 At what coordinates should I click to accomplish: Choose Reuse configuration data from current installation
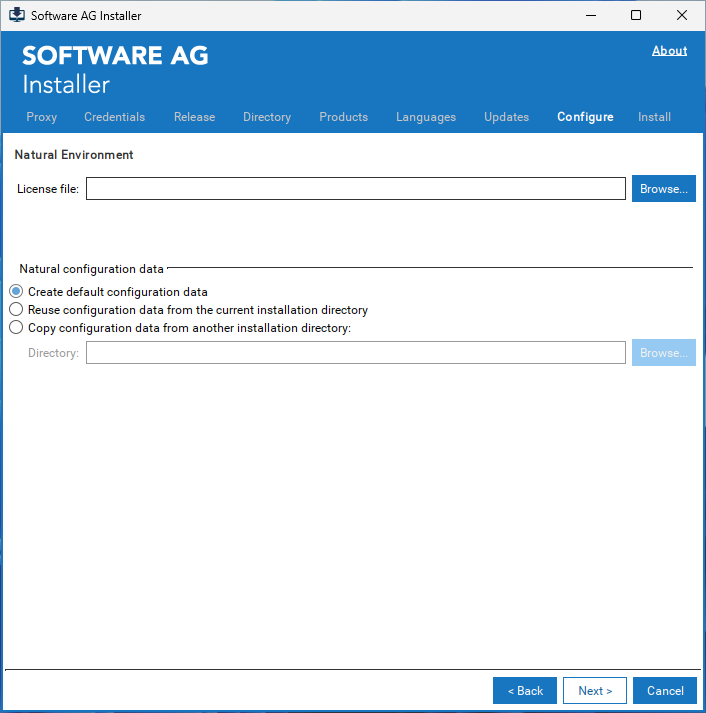[x=16, y=310]
